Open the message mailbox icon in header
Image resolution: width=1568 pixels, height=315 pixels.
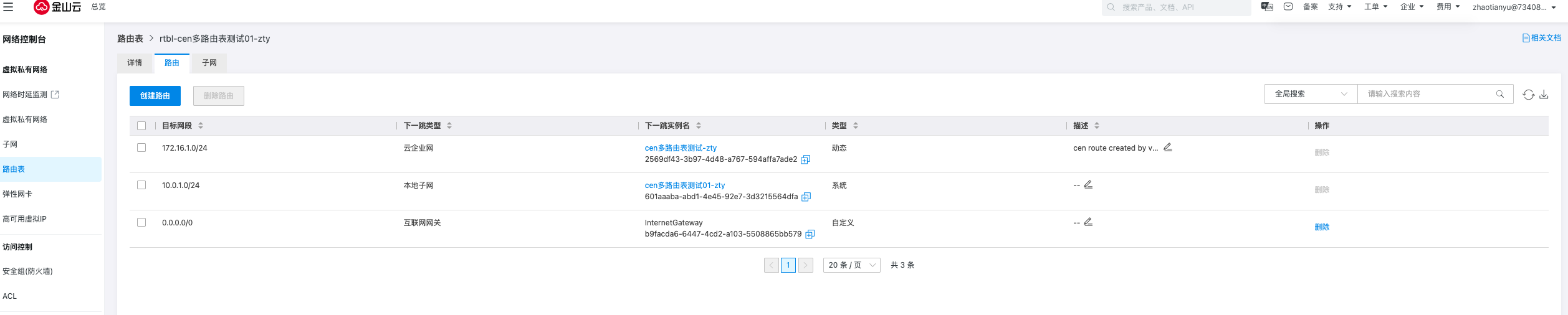click(x=1288, y=7)
